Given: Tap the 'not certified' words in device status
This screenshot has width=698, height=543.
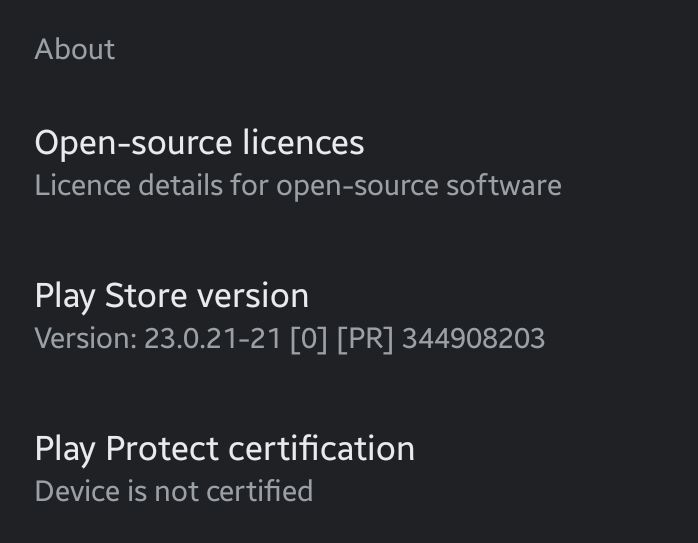Looking at the screenshot, I should (x=234, y=491).
